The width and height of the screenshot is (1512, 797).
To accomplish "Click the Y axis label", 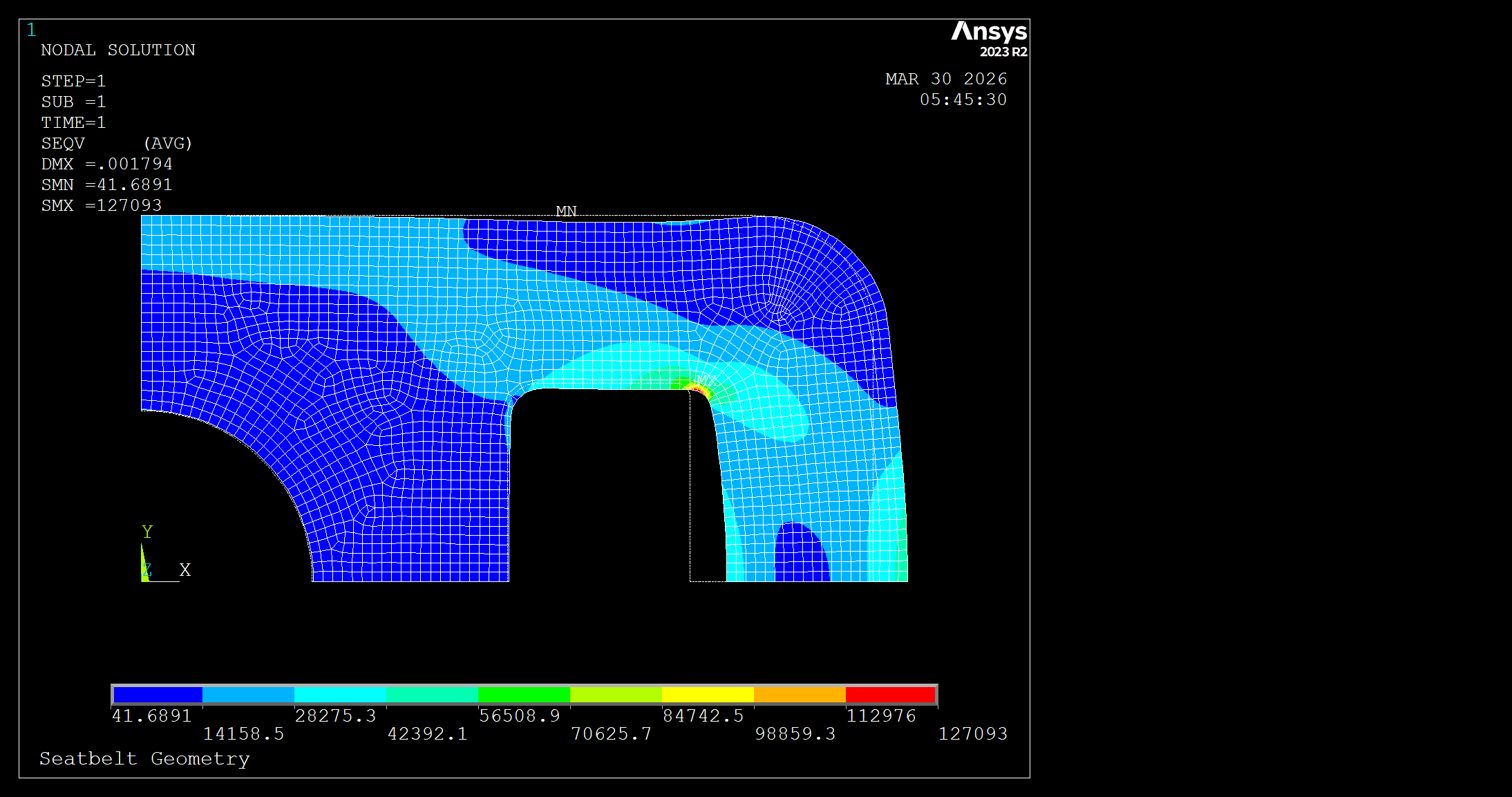I will pos(147,532).
